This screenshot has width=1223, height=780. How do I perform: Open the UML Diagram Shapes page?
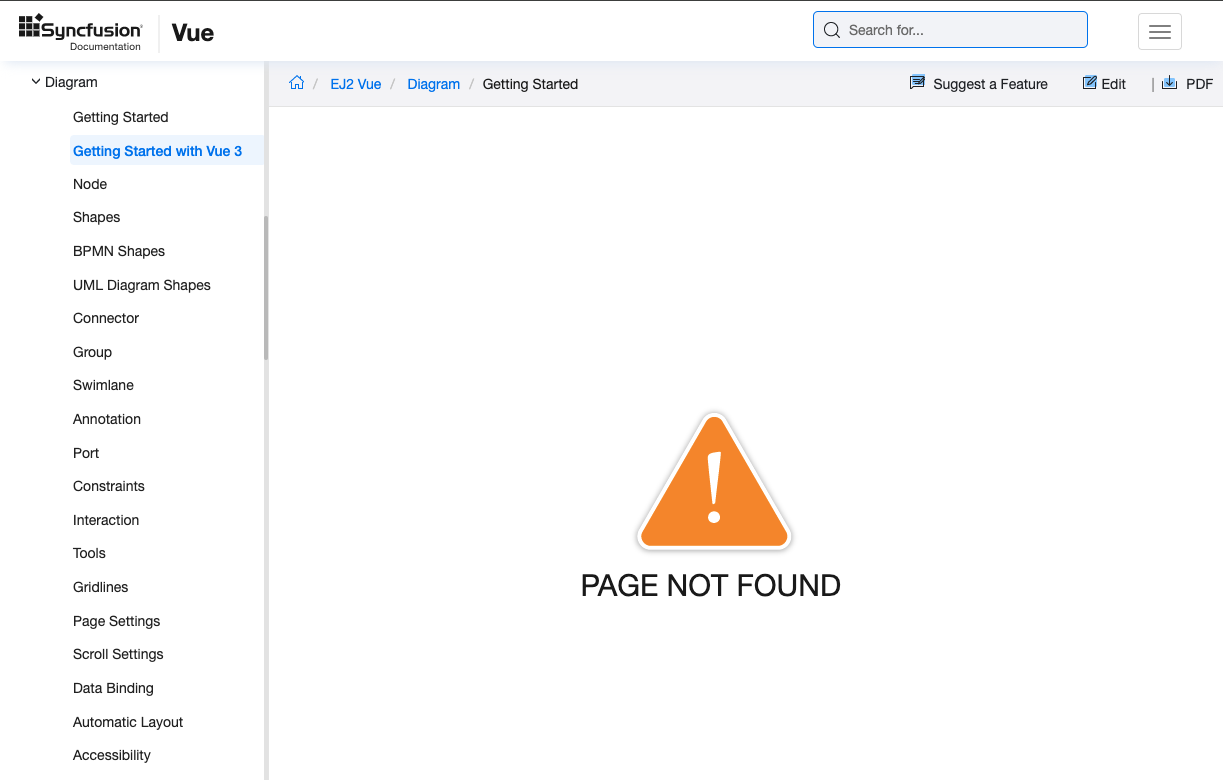pyautogui.click(x=142, y=285)
